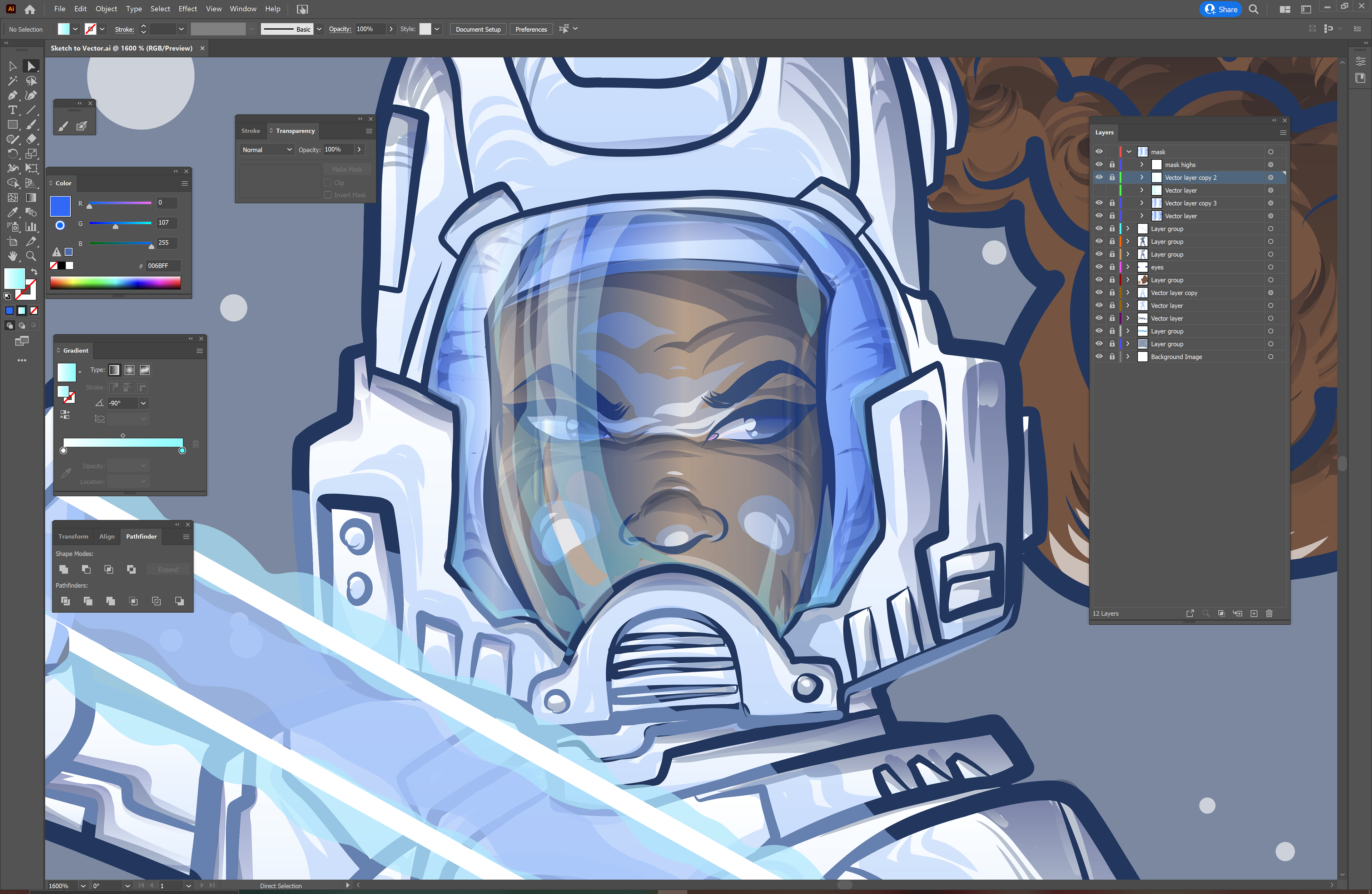
Task: Open the Style swatch dropdown in control bar
Action: tap(437, 29)
